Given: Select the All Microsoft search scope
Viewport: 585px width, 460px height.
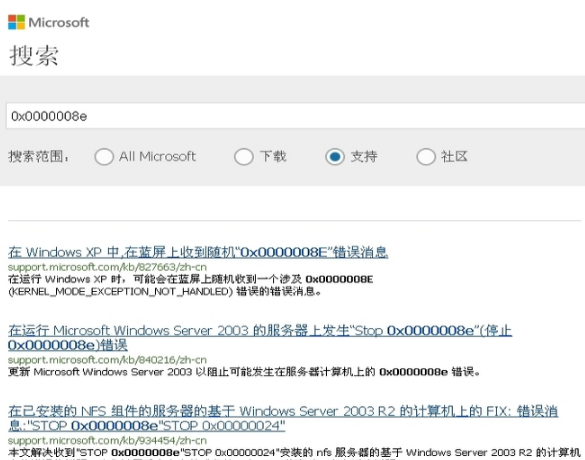Looking at the screenshot, I should (x=104, y=157).
